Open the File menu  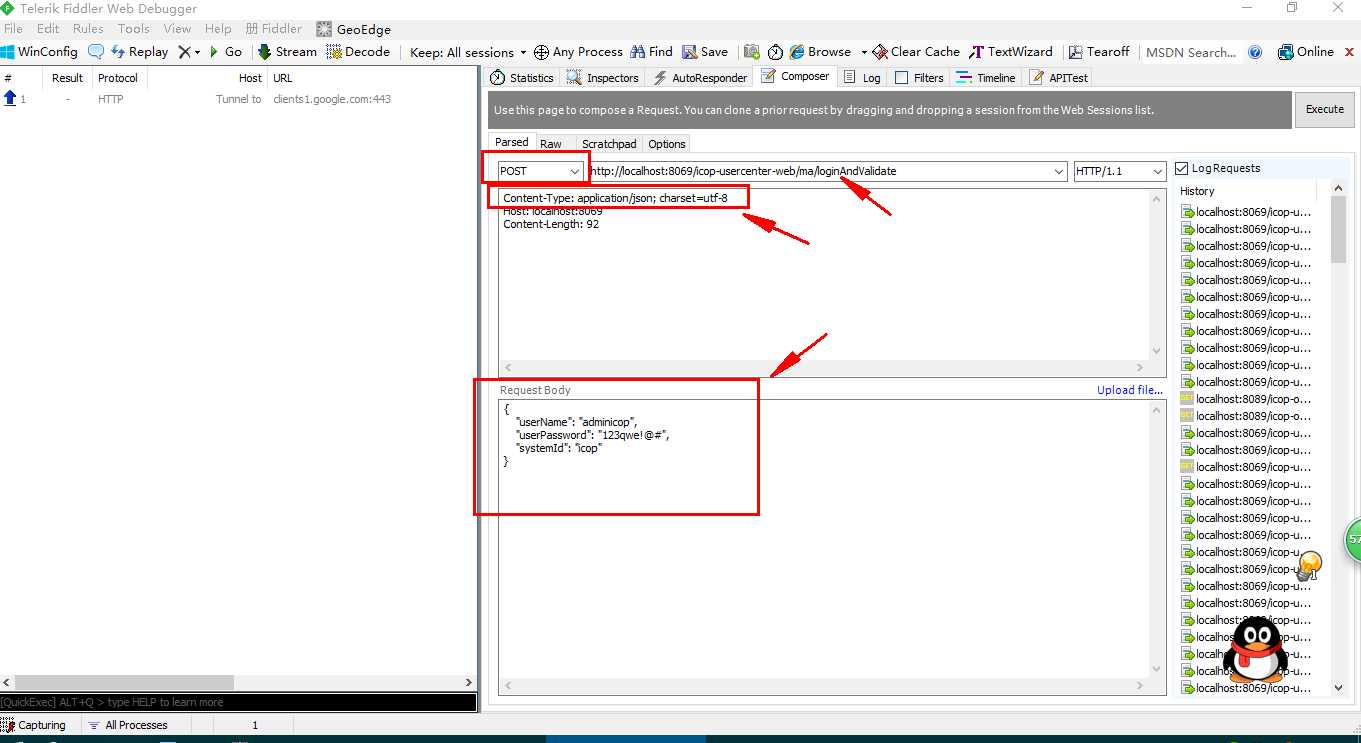point(13,28)
